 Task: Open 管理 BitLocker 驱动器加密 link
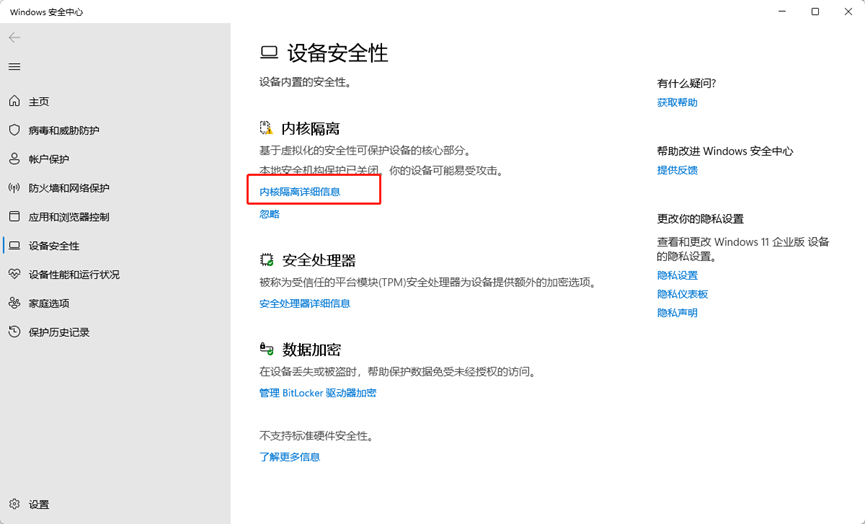318,393
